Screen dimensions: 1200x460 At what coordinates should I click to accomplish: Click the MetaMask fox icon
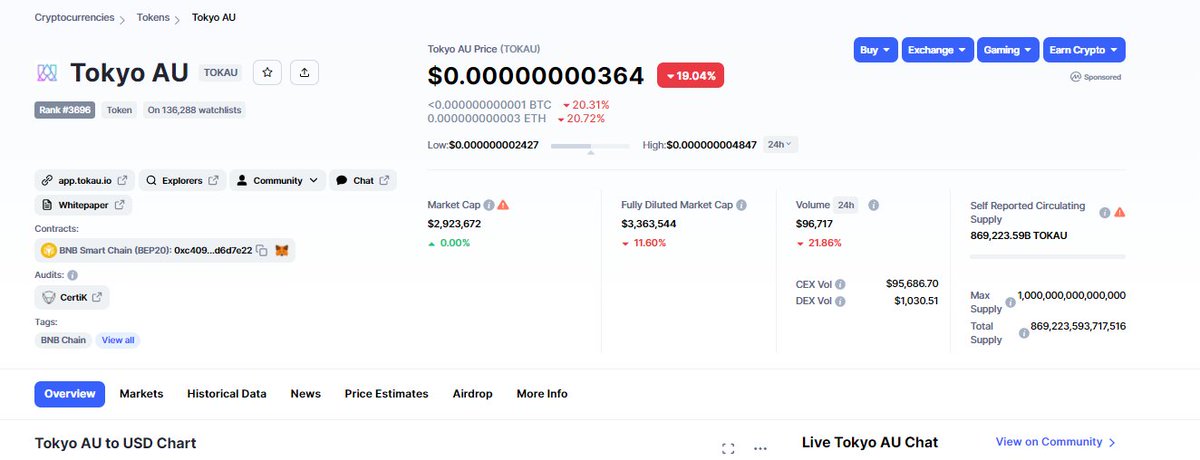tap(282, 250)
